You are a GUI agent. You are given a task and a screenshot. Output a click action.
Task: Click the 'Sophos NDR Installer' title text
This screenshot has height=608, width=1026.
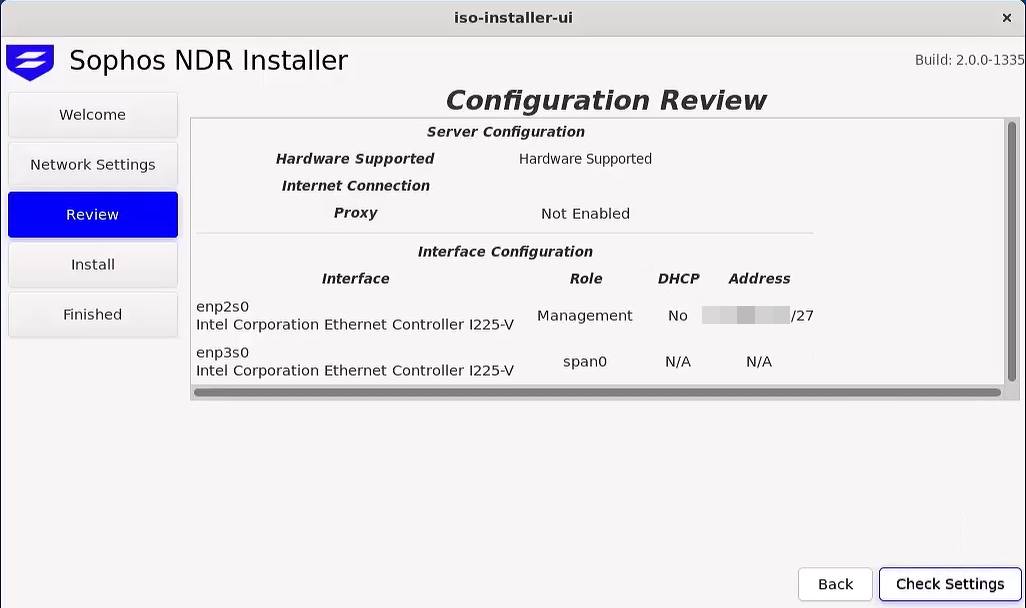point(209,60)
